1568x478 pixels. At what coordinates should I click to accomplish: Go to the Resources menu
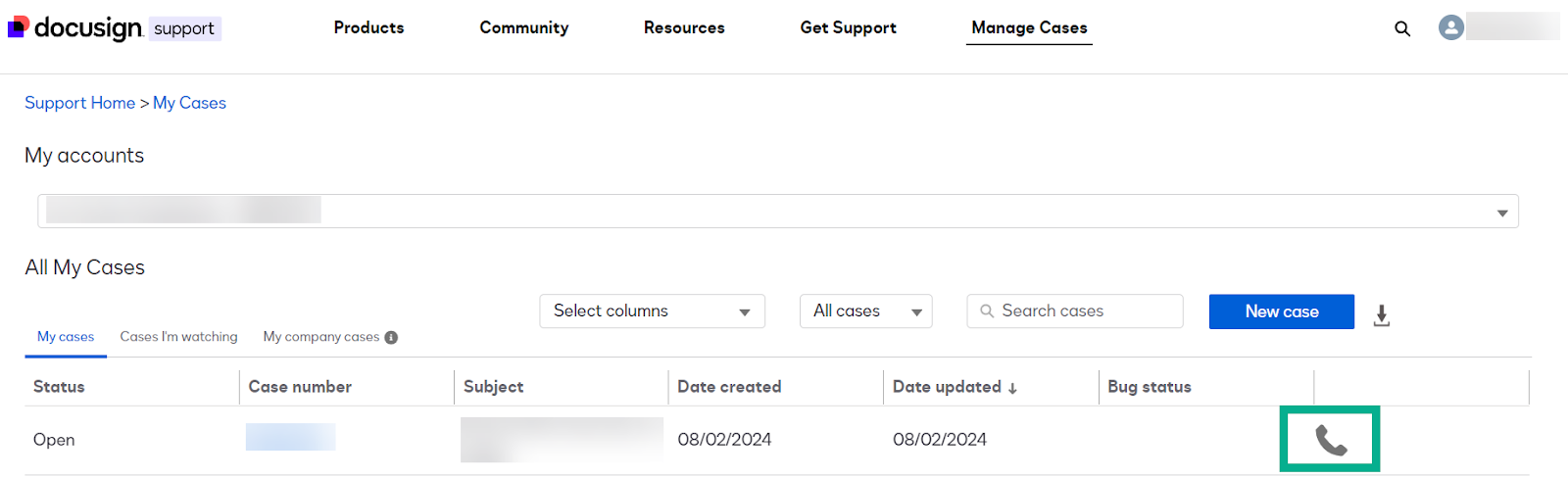click(x=684, y=27)
